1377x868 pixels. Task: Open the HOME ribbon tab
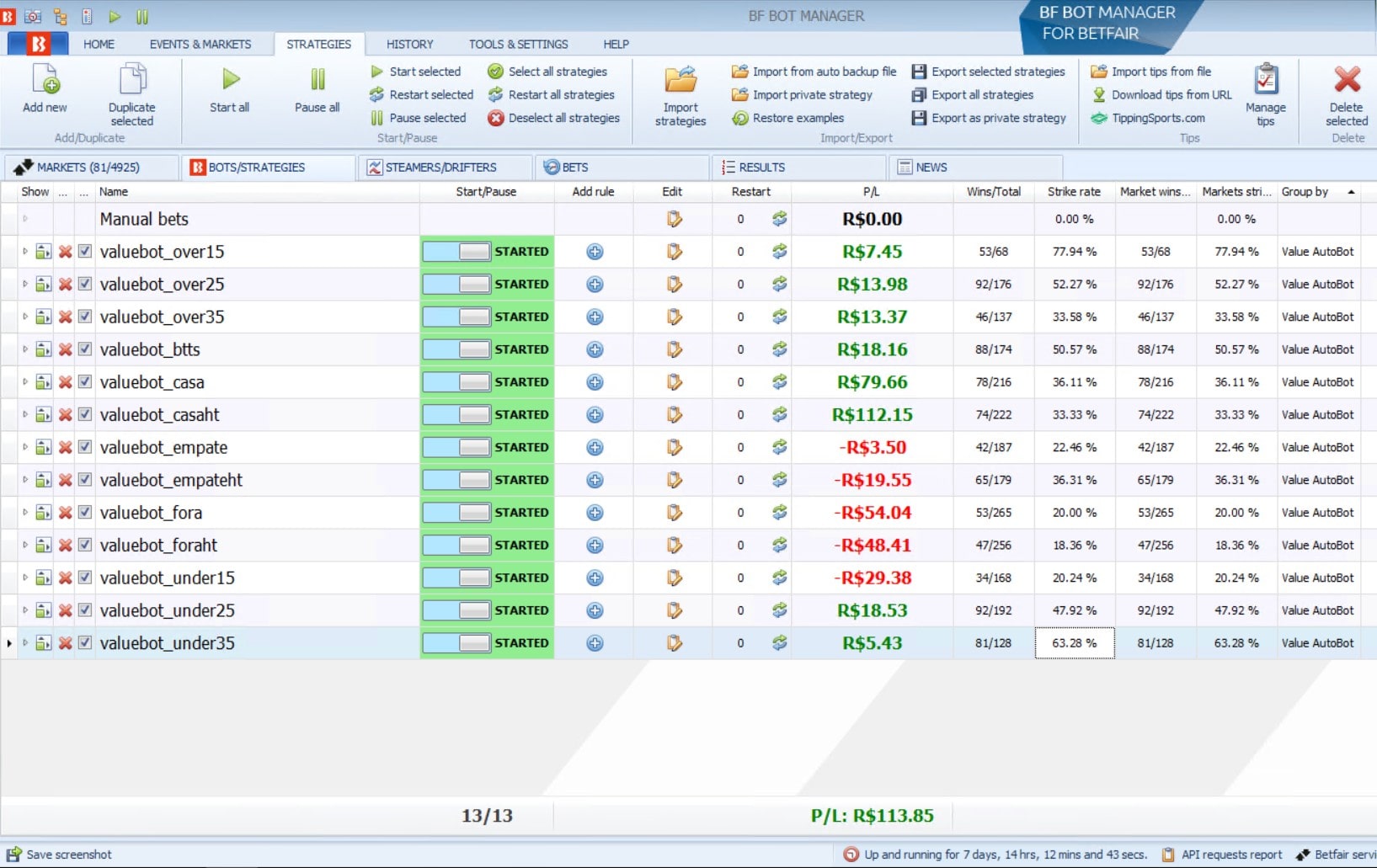point(99,44)
